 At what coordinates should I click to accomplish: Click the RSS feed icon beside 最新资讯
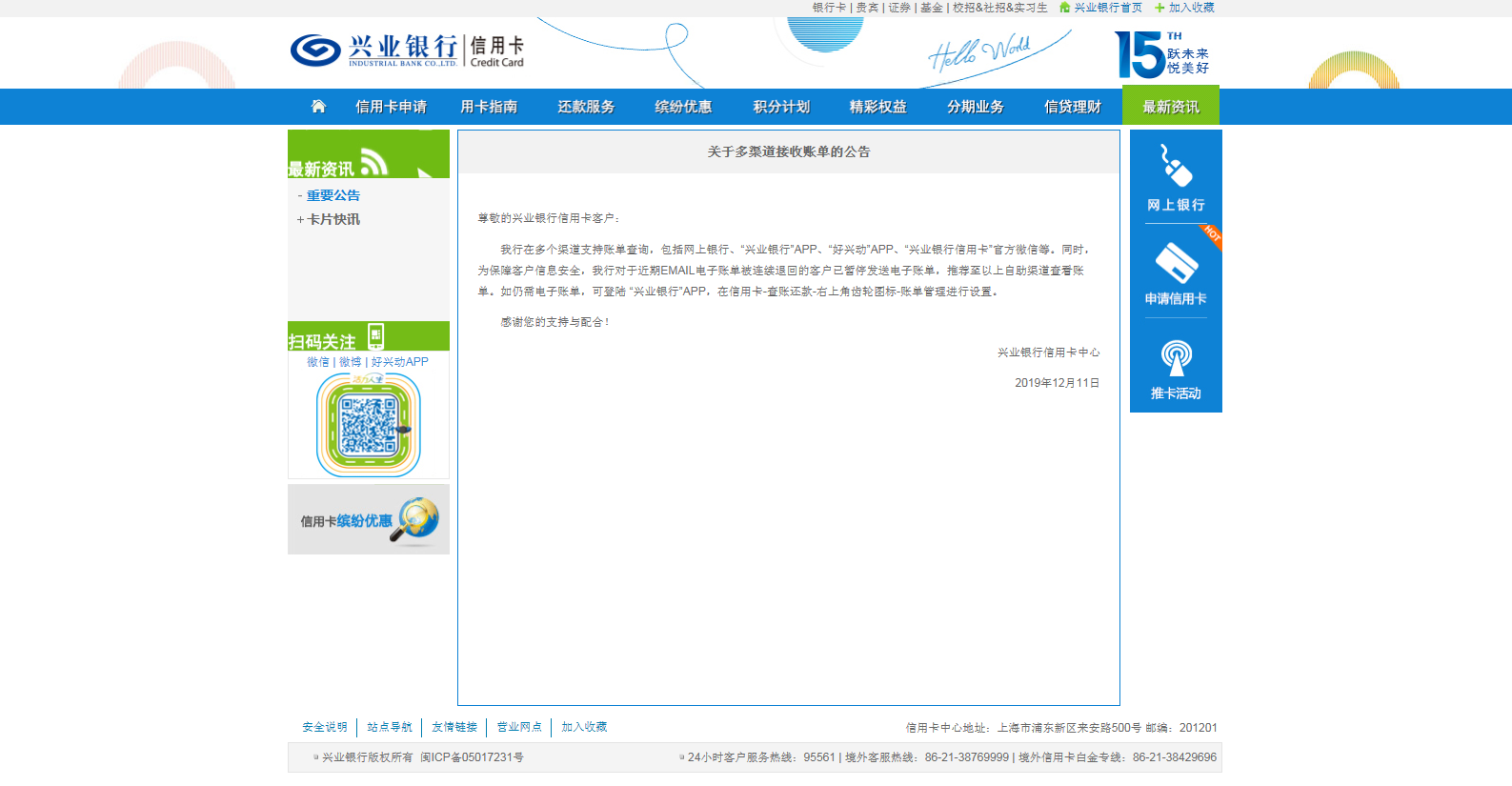pos(374,163)
